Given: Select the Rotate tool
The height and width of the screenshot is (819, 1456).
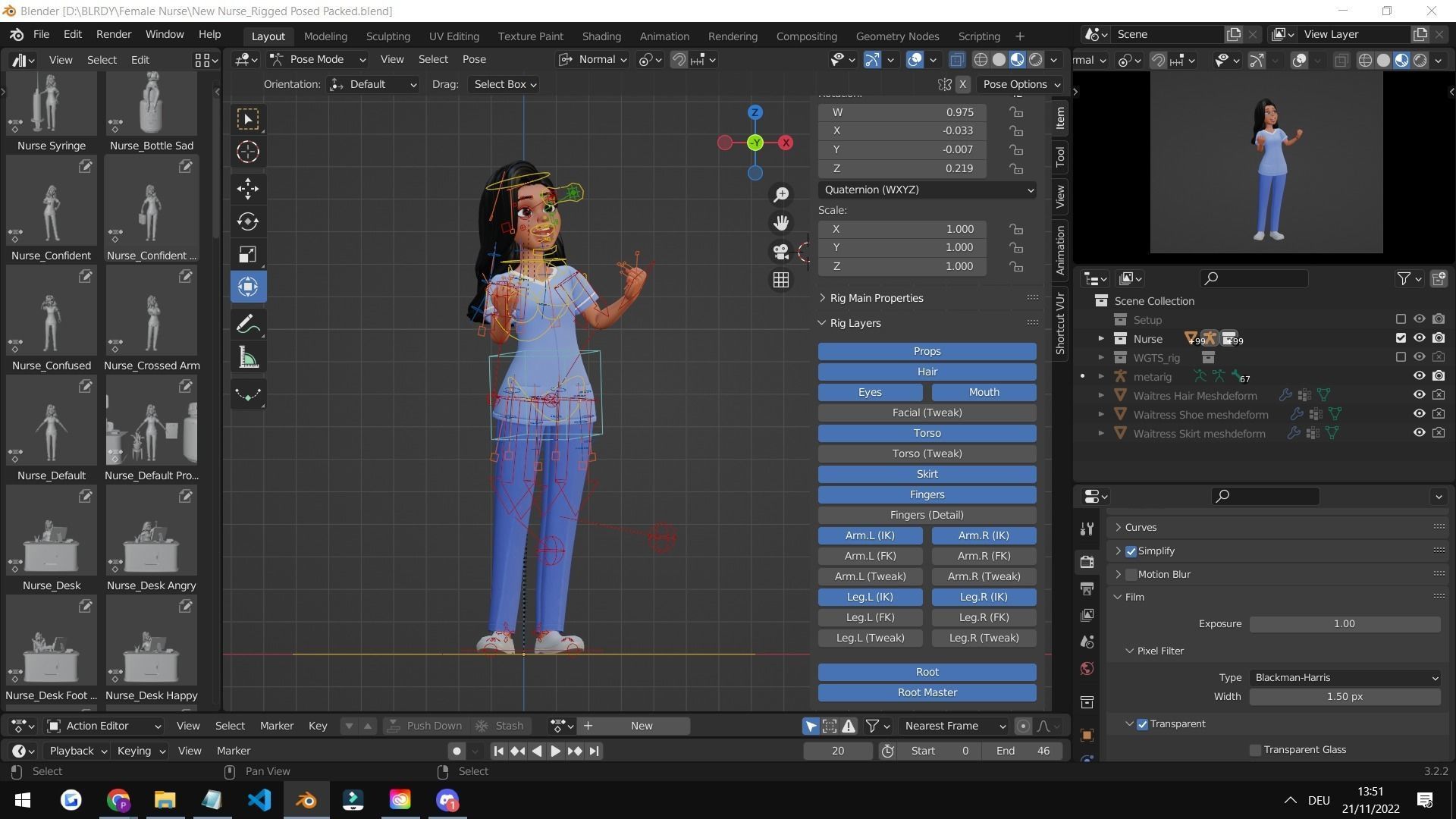Looking at the screenshot, I should tap(248, 221).
